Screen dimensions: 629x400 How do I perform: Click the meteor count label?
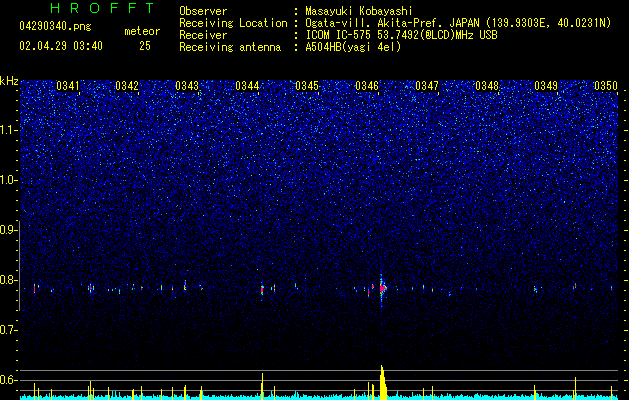[x=142, y=31]
